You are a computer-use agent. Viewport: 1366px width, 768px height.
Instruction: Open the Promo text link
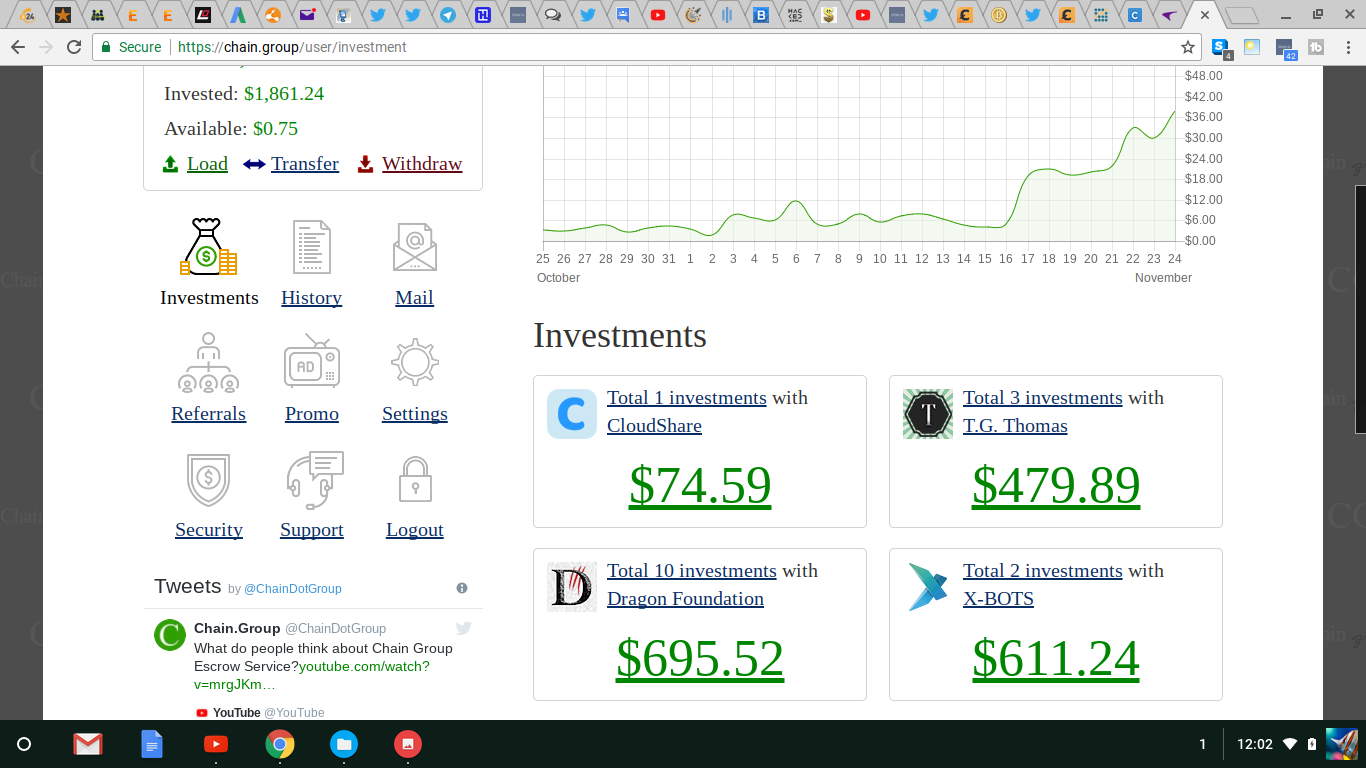click(x=312, y=414)
